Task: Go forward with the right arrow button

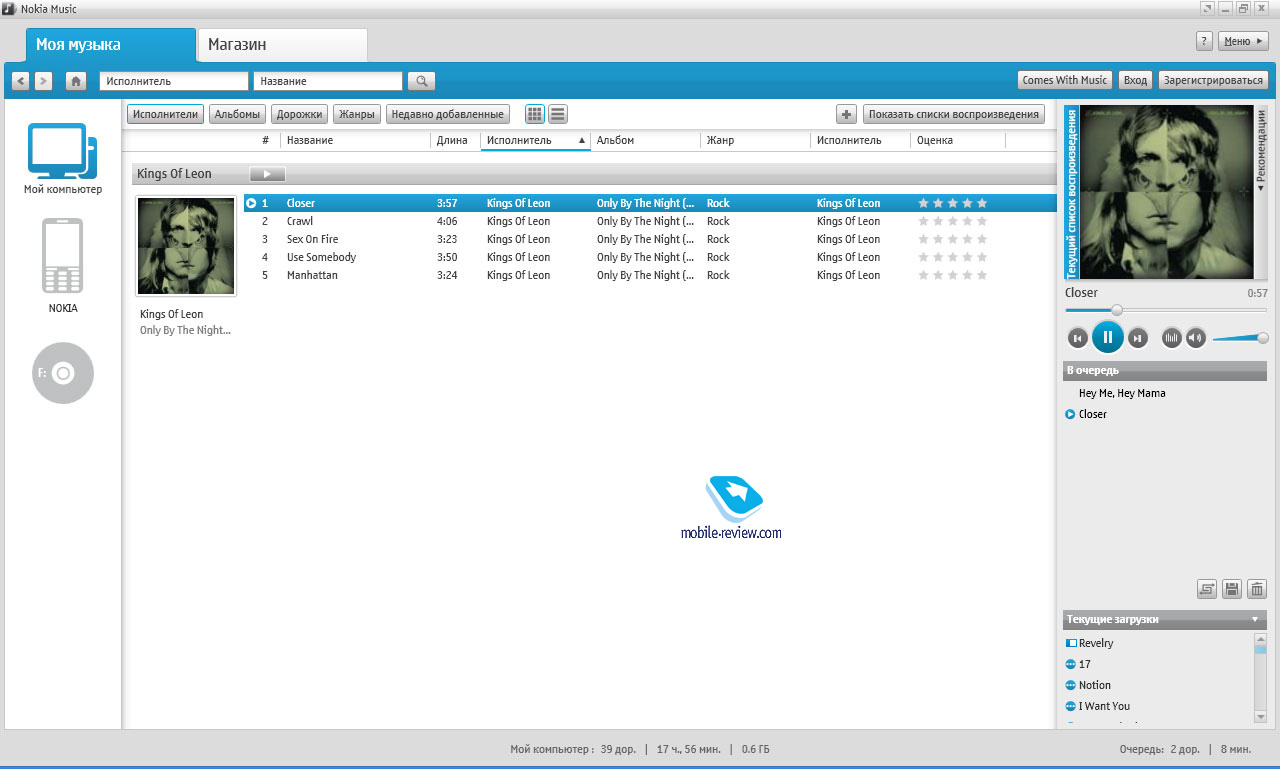Action: click(x=43, y=81)
